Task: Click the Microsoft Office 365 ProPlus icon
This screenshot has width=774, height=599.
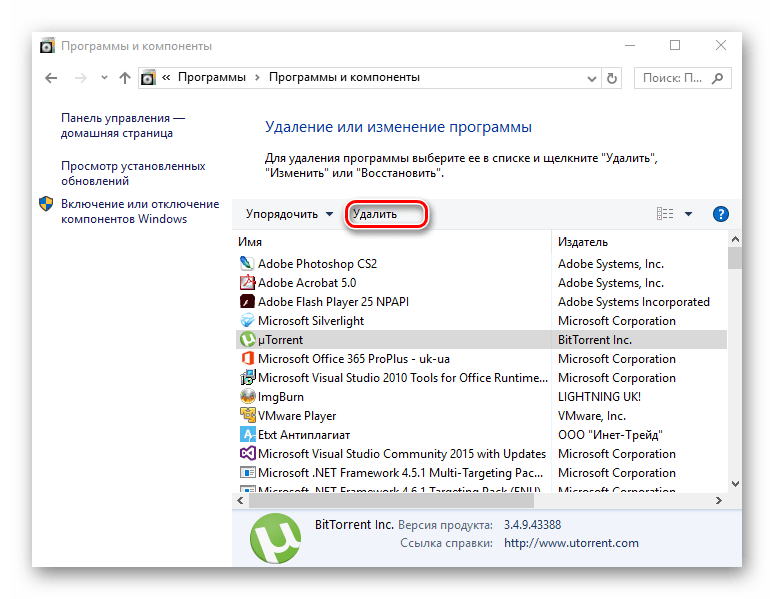Action: click(247, 359)
